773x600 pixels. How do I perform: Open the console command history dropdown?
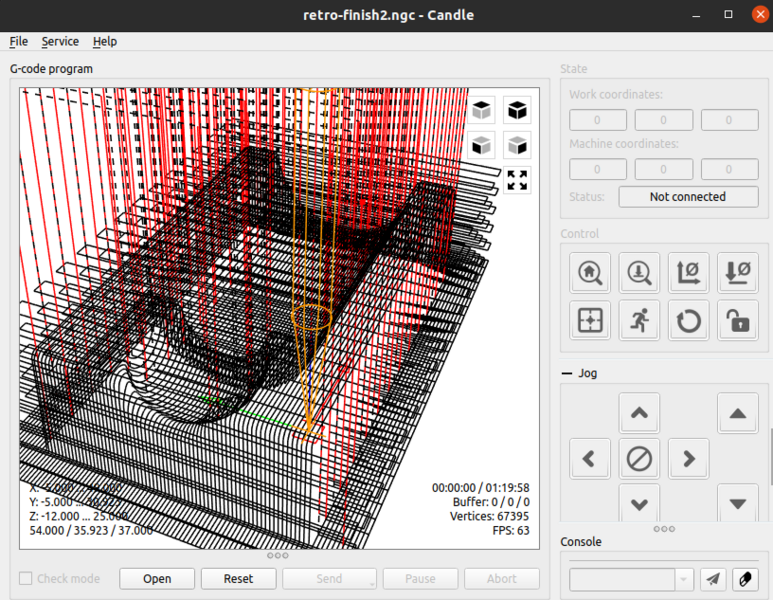[684, 579]
